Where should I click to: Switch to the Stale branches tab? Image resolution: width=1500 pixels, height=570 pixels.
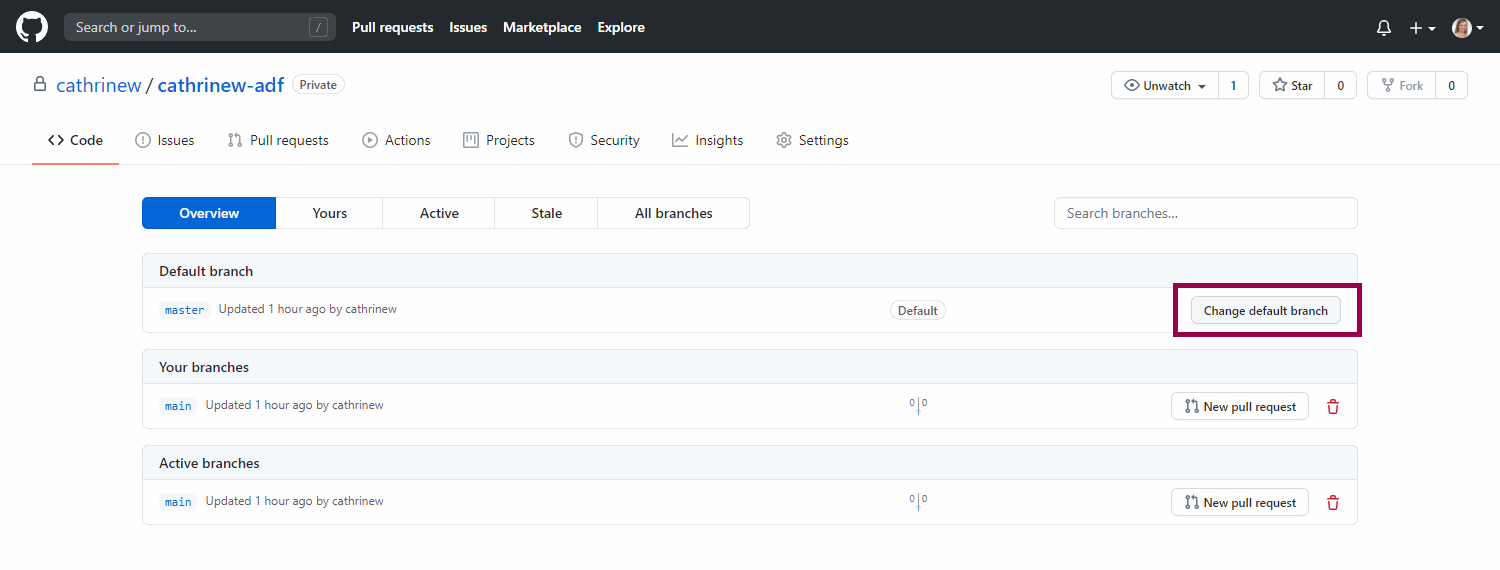coord(546,213)
